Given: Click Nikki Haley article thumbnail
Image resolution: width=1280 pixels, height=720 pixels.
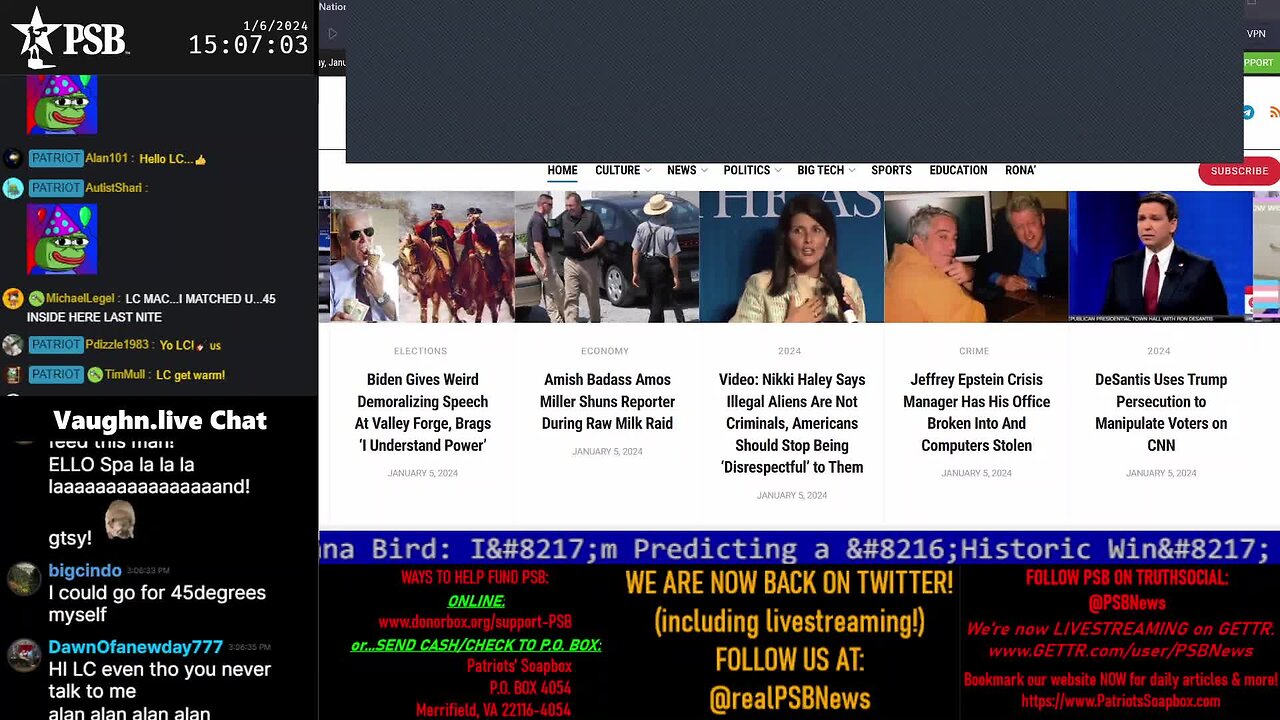Looking at the screenshot, I should coord(792,257).
